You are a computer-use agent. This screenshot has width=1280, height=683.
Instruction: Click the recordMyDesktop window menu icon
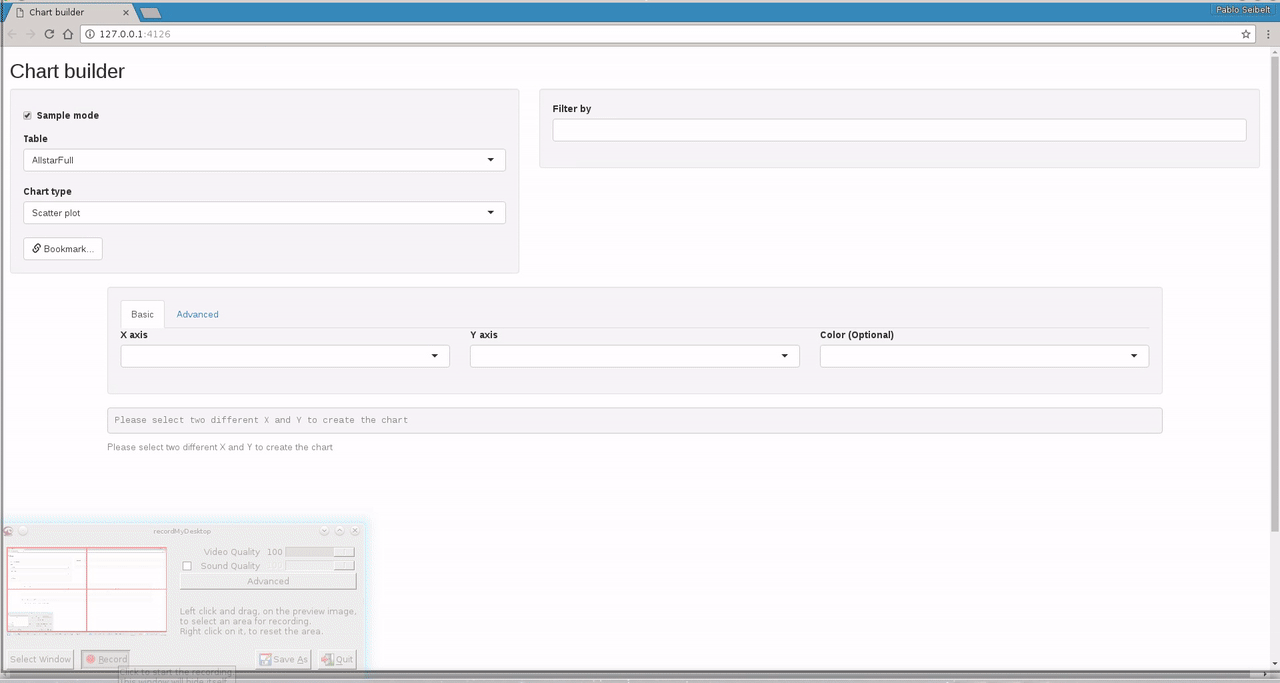coord(8,531)
